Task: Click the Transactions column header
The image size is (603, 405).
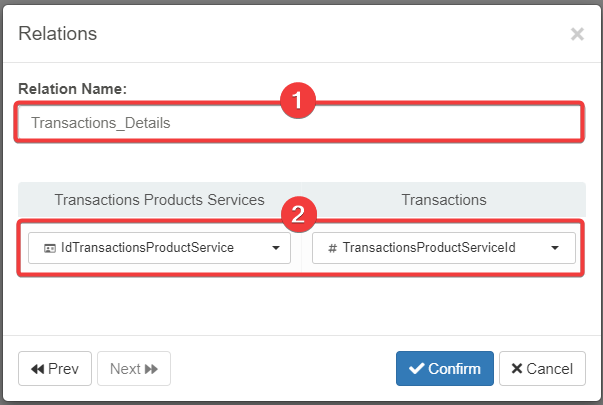Action: point(443,200)
